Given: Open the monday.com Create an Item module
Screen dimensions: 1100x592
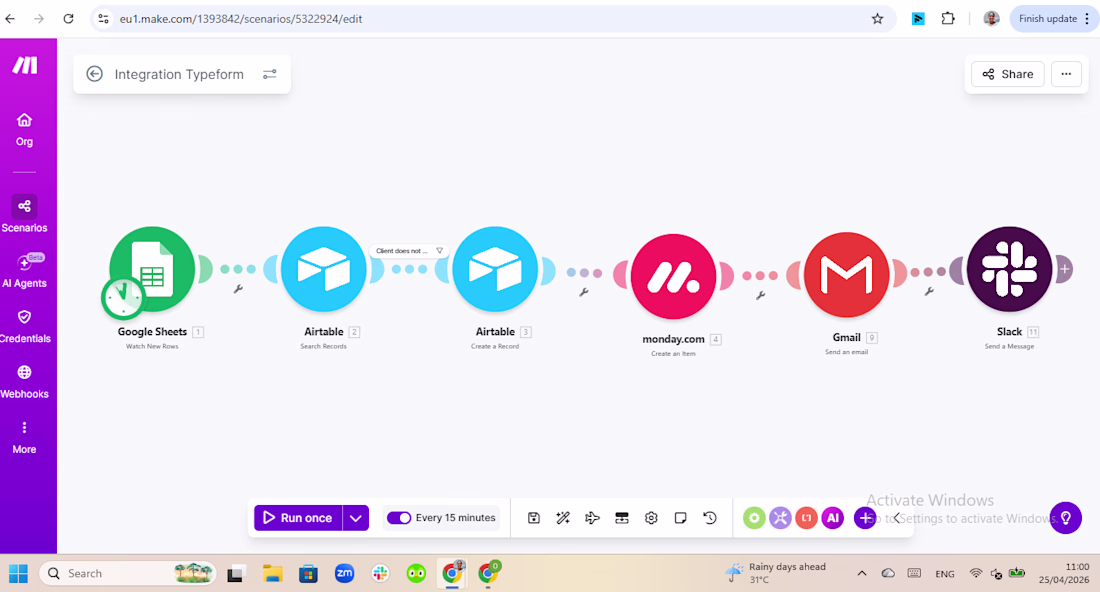Looking at the screenshot, I should tap(673, 276).
